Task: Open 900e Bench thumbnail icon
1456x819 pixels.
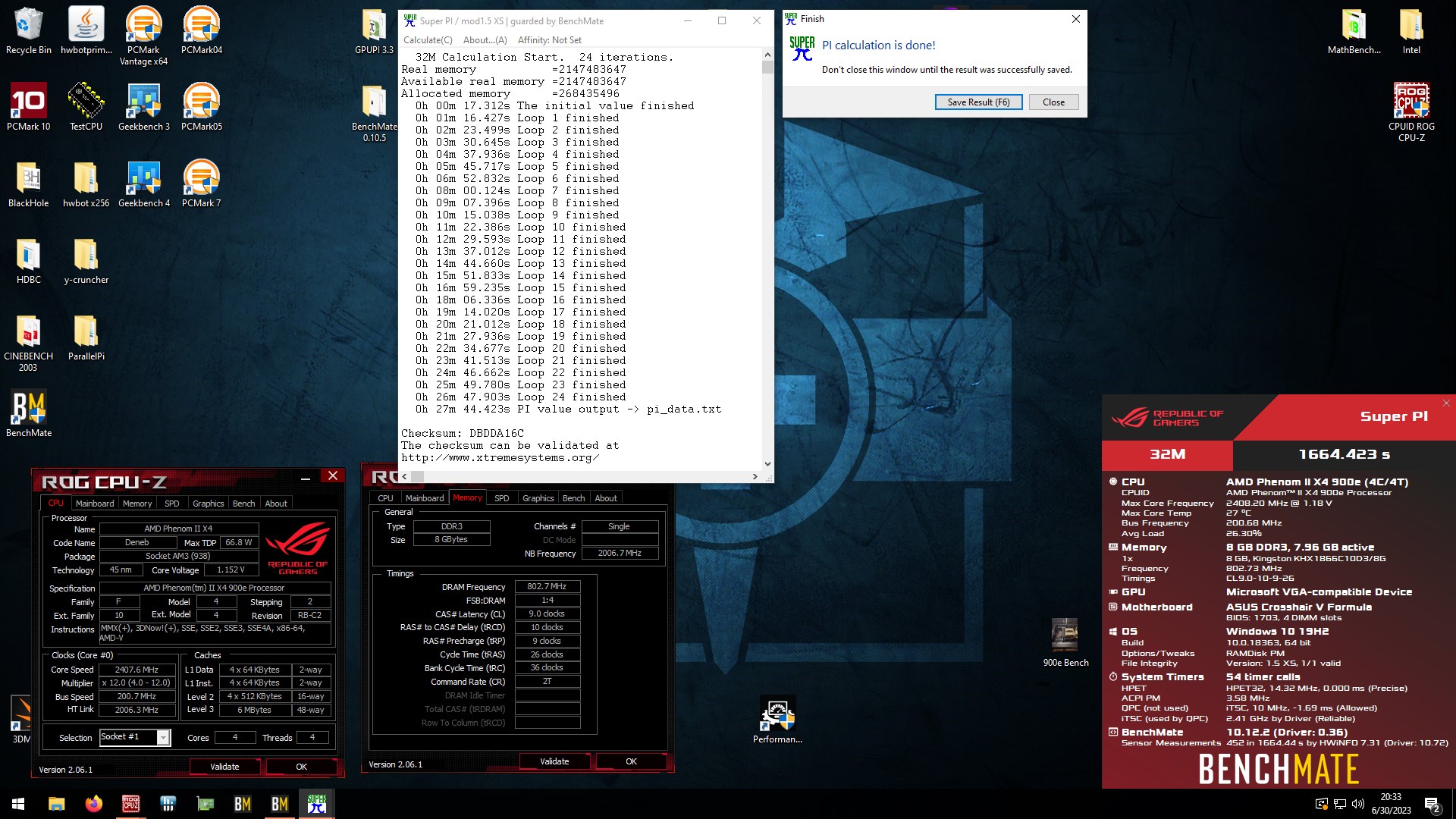Action: tap(1065, 642)
